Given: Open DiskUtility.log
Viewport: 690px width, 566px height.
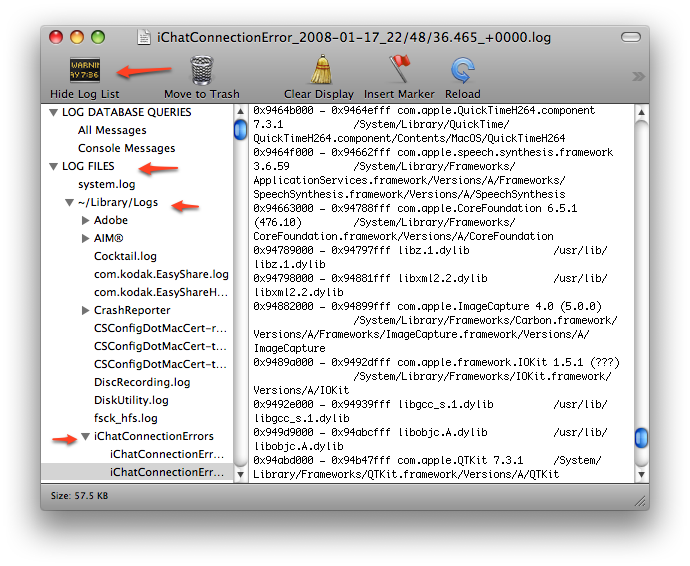Looking at the screenshot, I should coord(131,400).
